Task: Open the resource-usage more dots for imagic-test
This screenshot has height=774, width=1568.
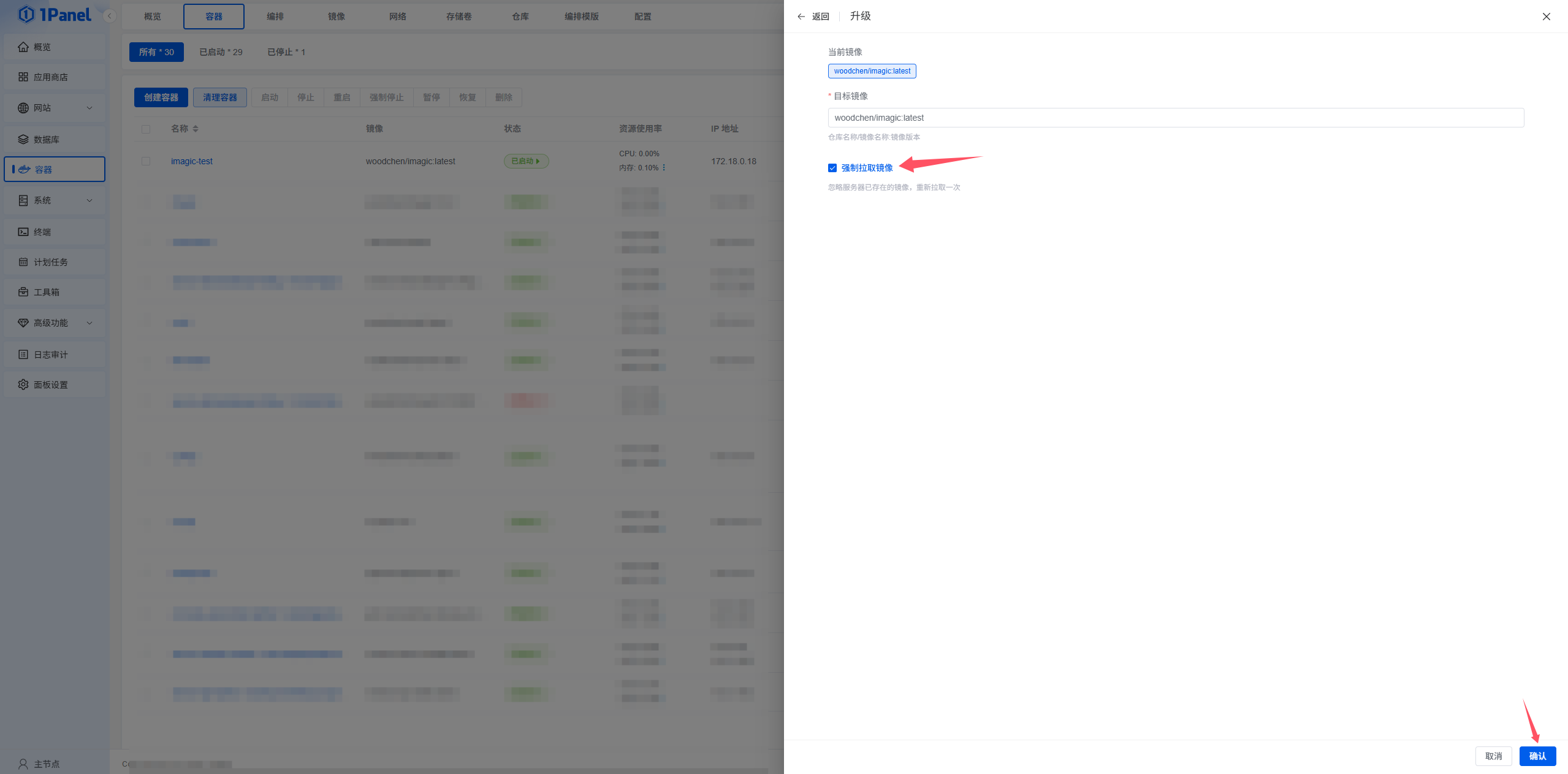Action: tap(664, 167)
